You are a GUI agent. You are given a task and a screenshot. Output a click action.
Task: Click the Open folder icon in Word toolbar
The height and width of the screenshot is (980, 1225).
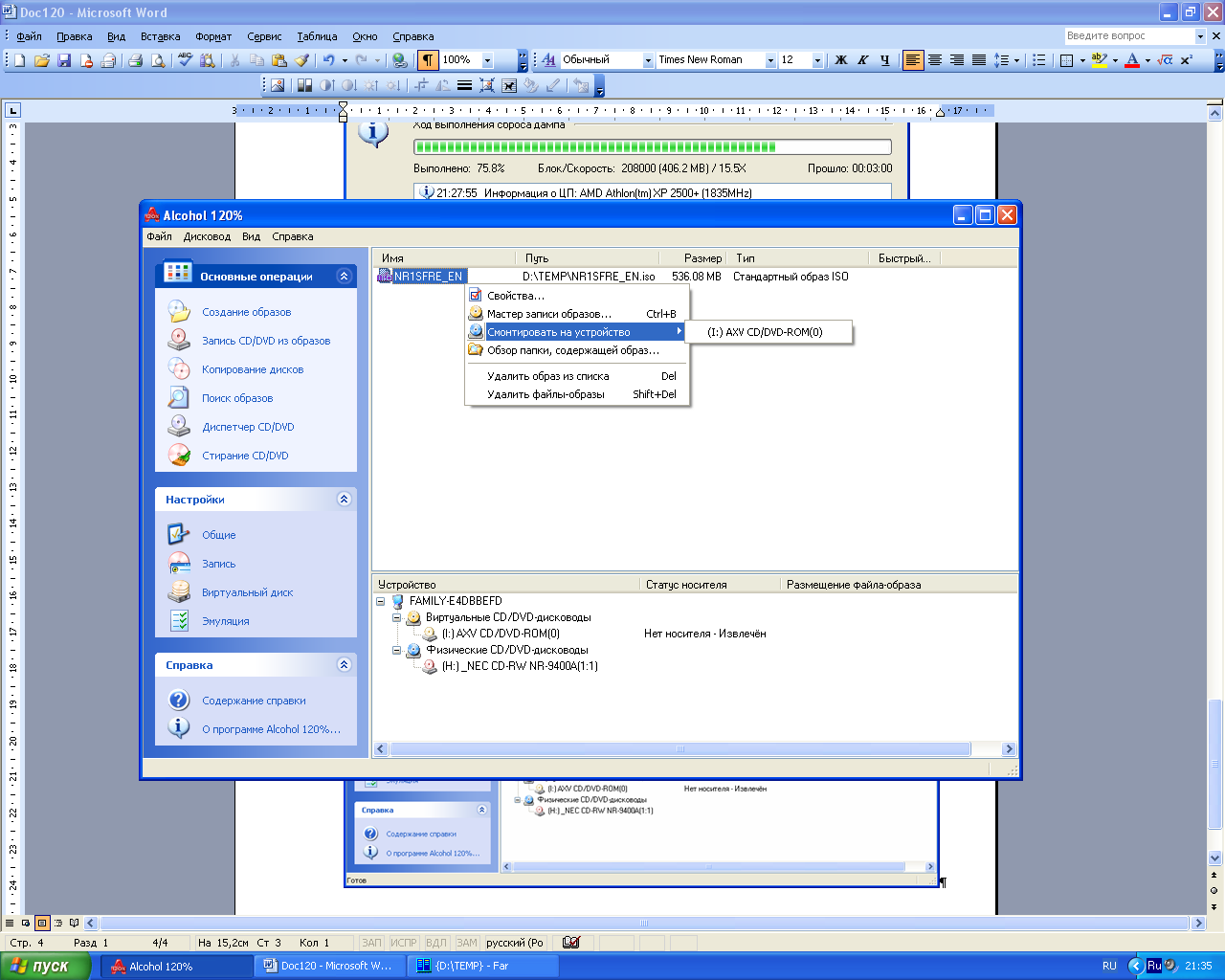tap(42, 59)
